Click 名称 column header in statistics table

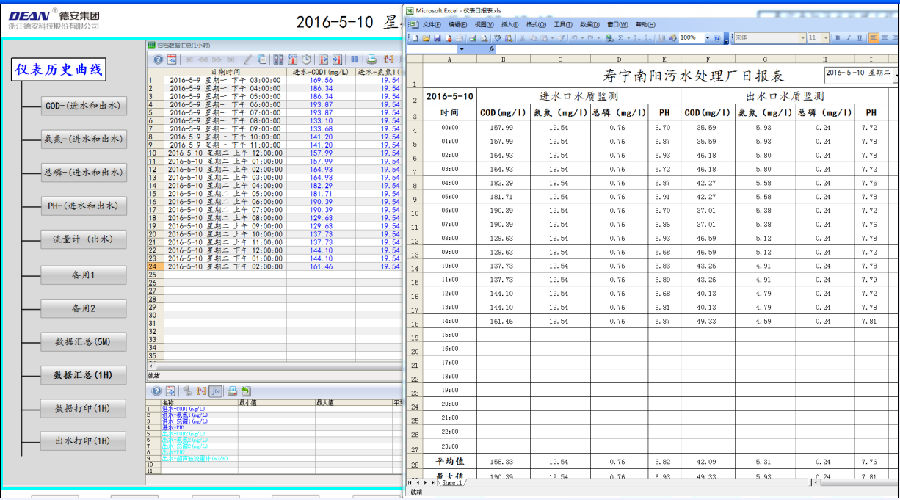(200, 403)
